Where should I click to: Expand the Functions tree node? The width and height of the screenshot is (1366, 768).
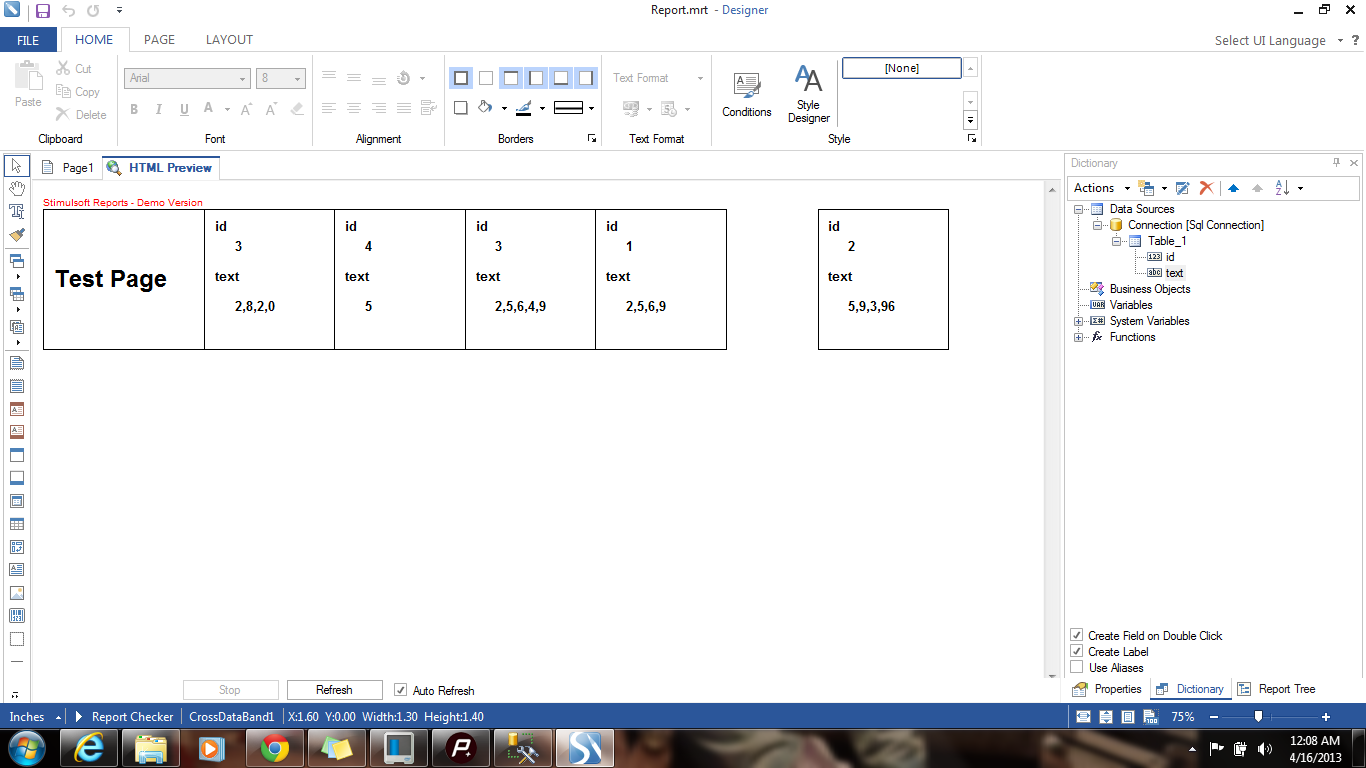click(1079, 337)
